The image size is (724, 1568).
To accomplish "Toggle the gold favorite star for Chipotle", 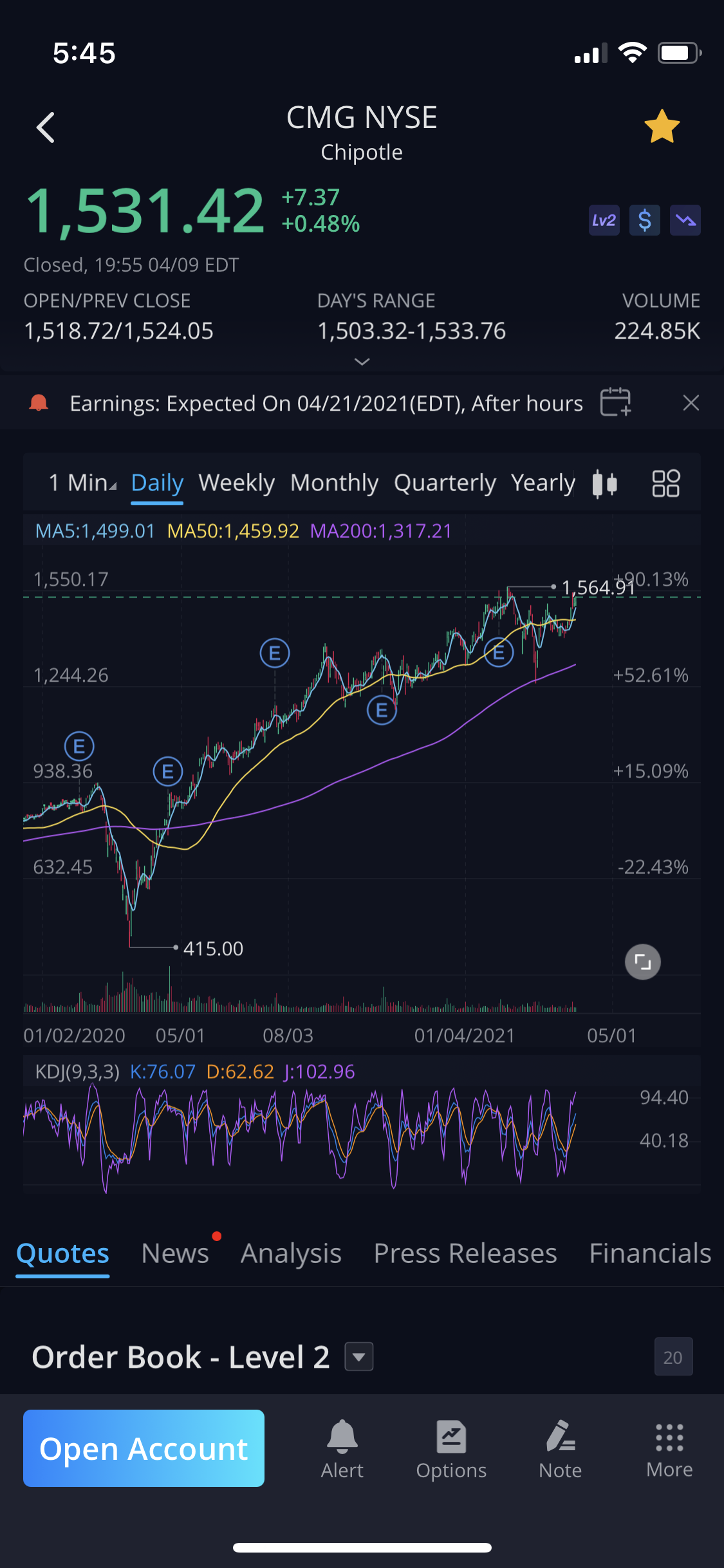I will pos(662,127).
